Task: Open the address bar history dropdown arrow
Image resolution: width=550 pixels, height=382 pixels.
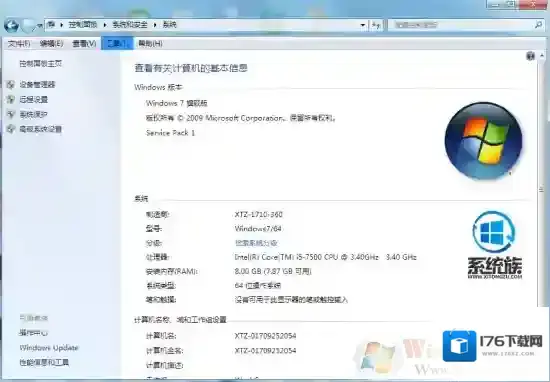Action: click(x=363, y=25)
